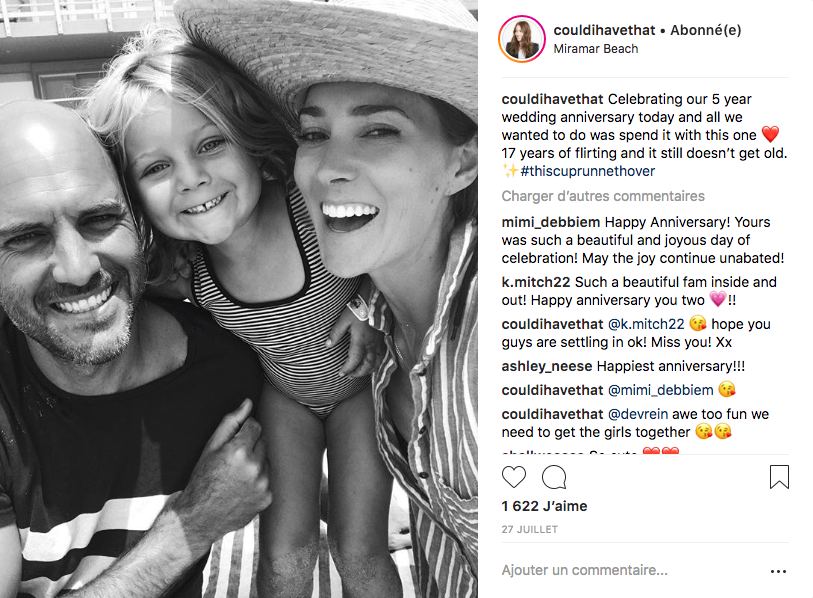Open the @devrein mention link
The image size is (813, 598).
coord(637,414)
